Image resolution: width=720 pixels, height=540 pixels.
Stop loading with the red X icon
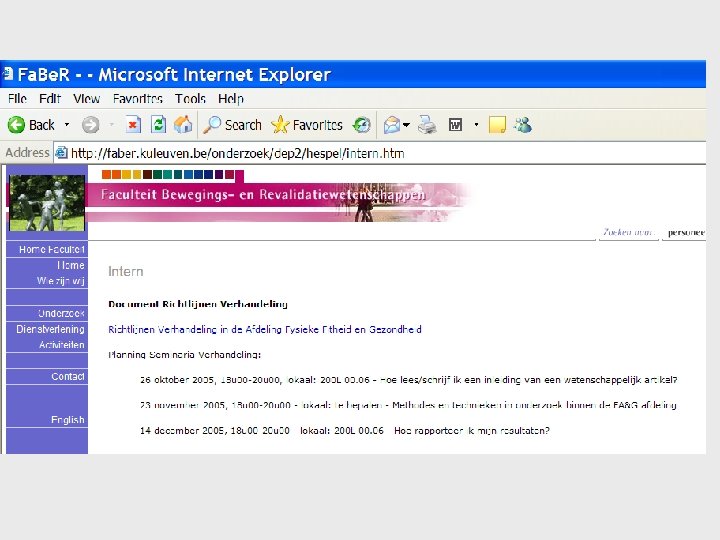point(133,124)
